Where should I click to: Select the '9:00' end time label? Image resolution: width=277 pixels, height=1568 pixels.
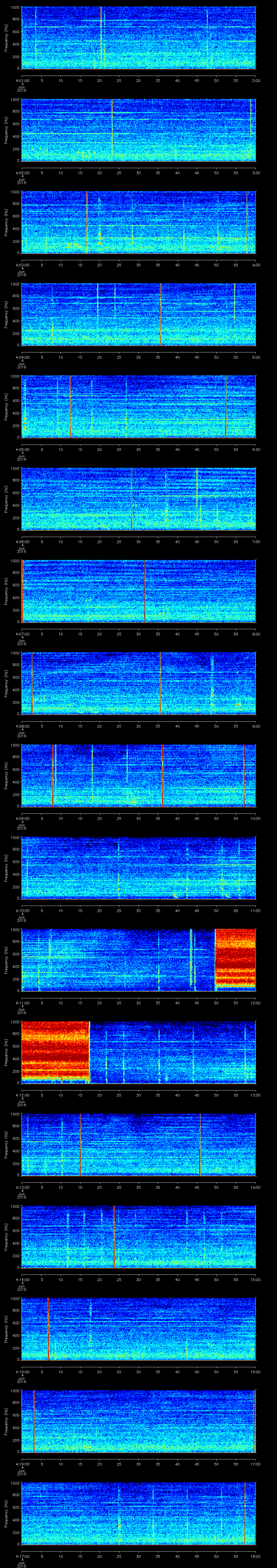click(x=256, y=726)
